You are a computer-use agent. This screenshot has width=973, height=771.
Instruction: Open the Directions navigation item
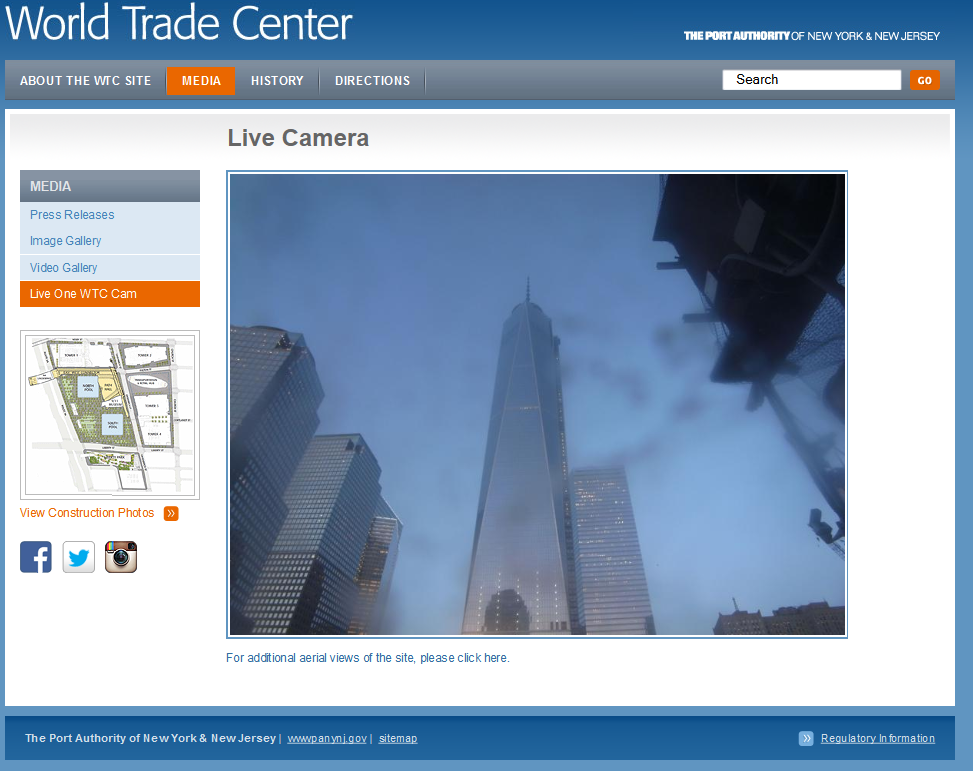[x=372, y=81]
